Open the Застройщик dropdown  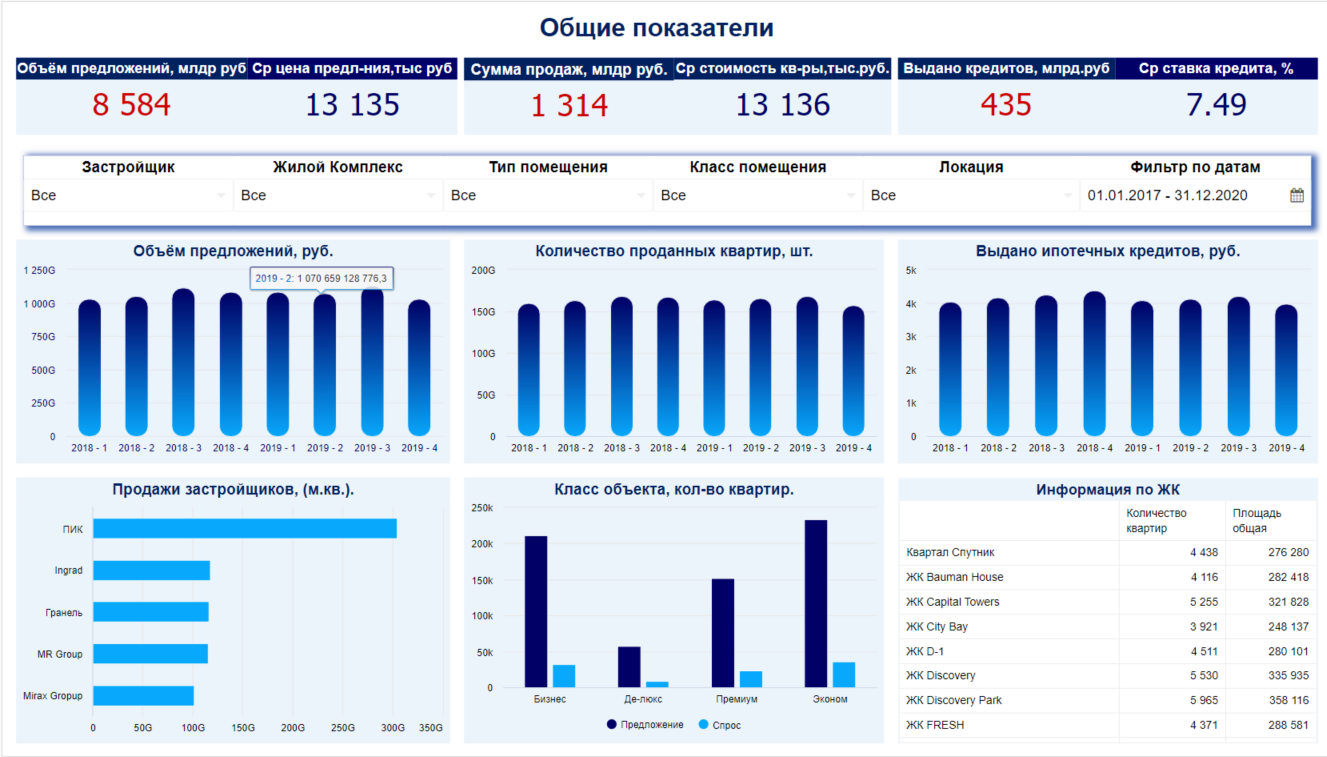coord(128,196)
